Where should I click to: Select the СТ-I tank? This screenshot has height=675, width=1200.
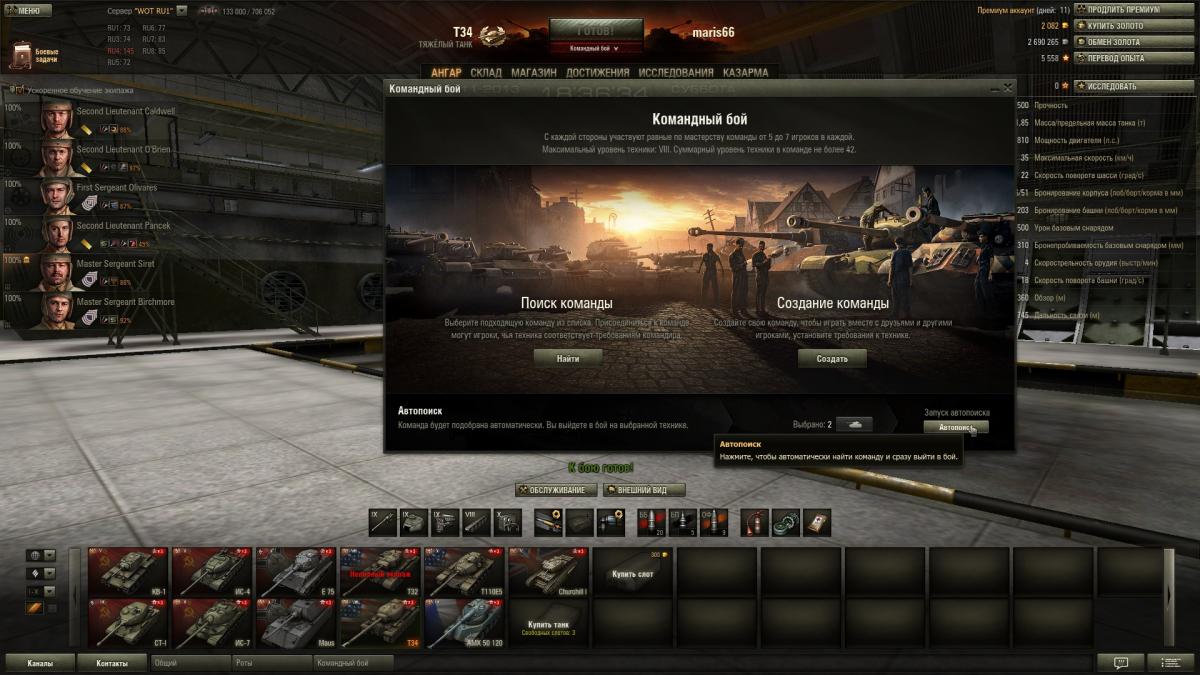tap(128, 623)
